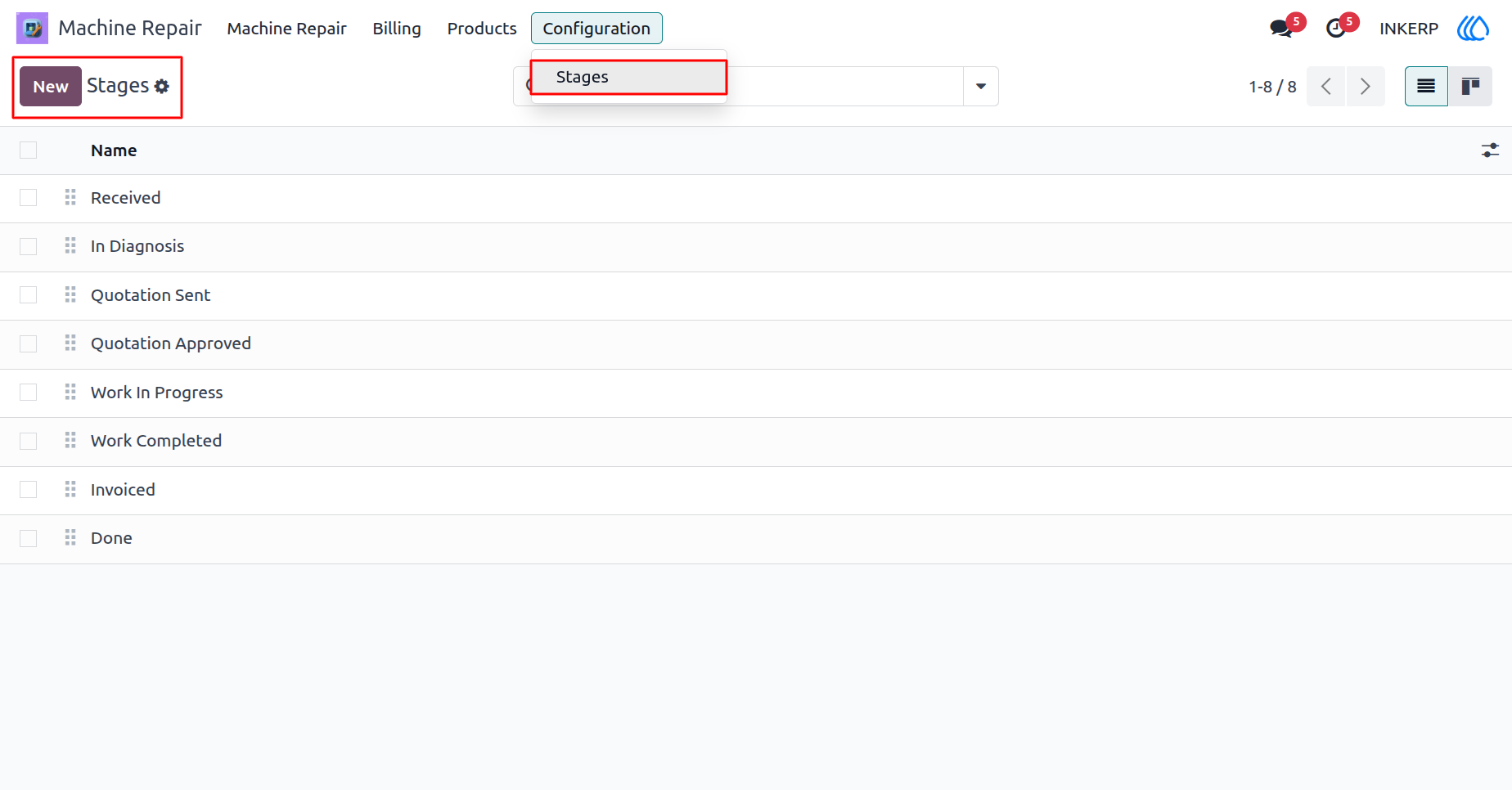Click drag handle for Received row
This screenshot has height=790, width=1512.
click(70, 197)
